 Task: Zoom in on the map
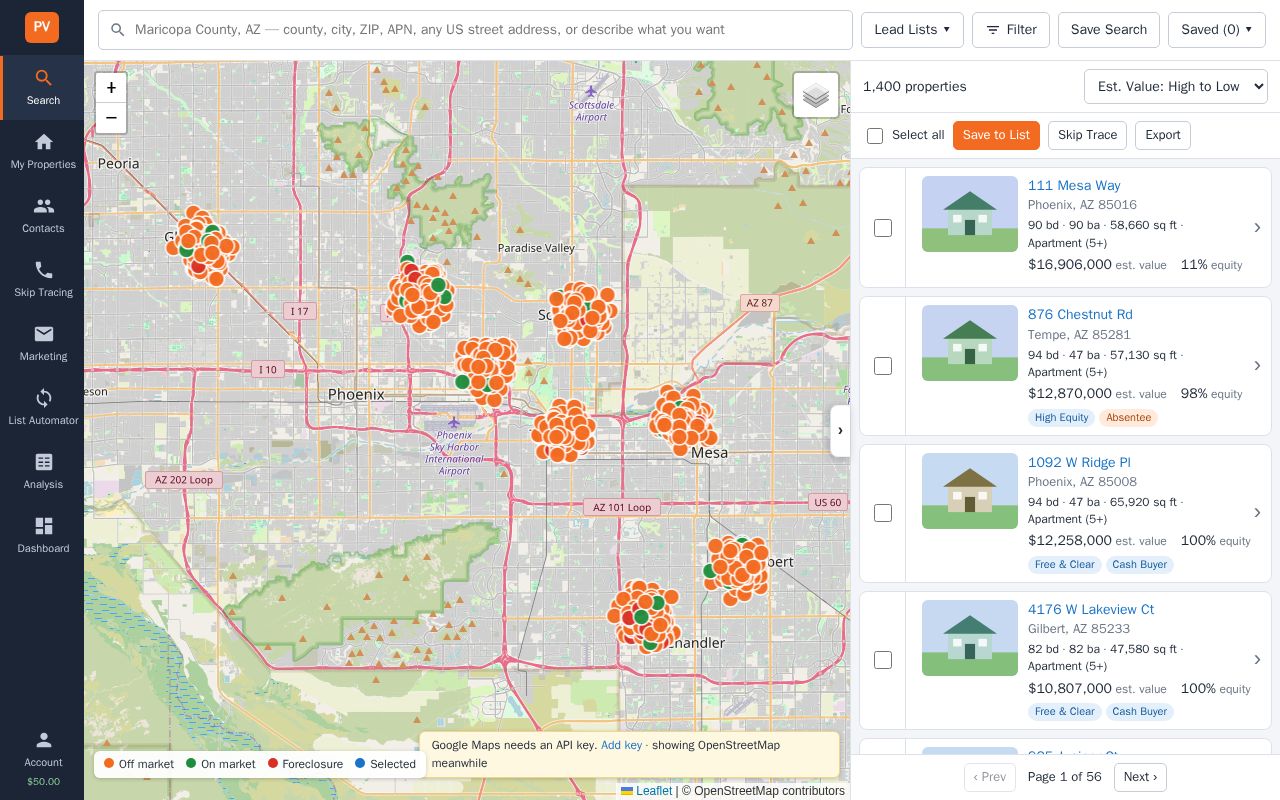click(x=111, y=88)
